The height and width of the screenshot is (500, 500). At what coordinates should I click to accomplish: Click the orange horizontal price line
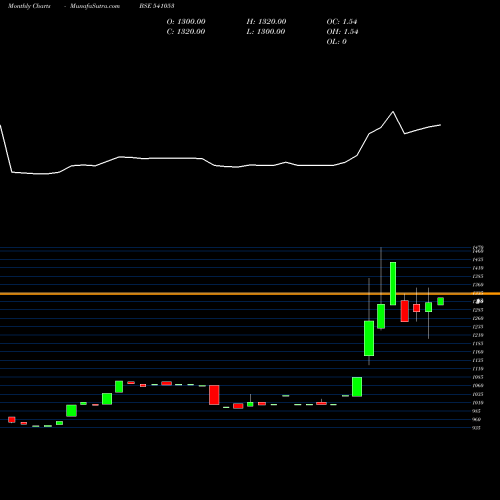[250, 294]
